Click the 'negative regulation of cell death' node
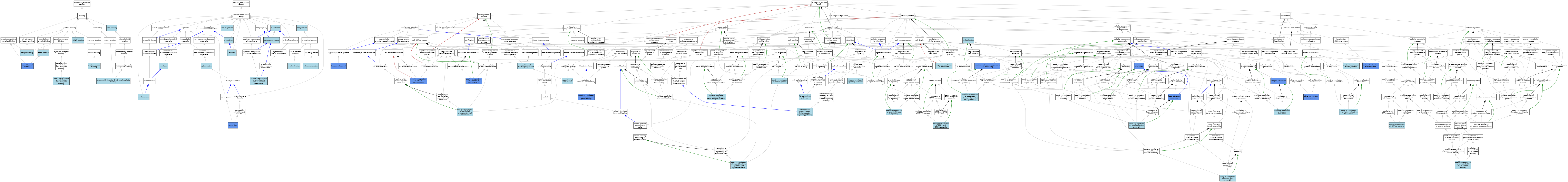 click(944, 65)
